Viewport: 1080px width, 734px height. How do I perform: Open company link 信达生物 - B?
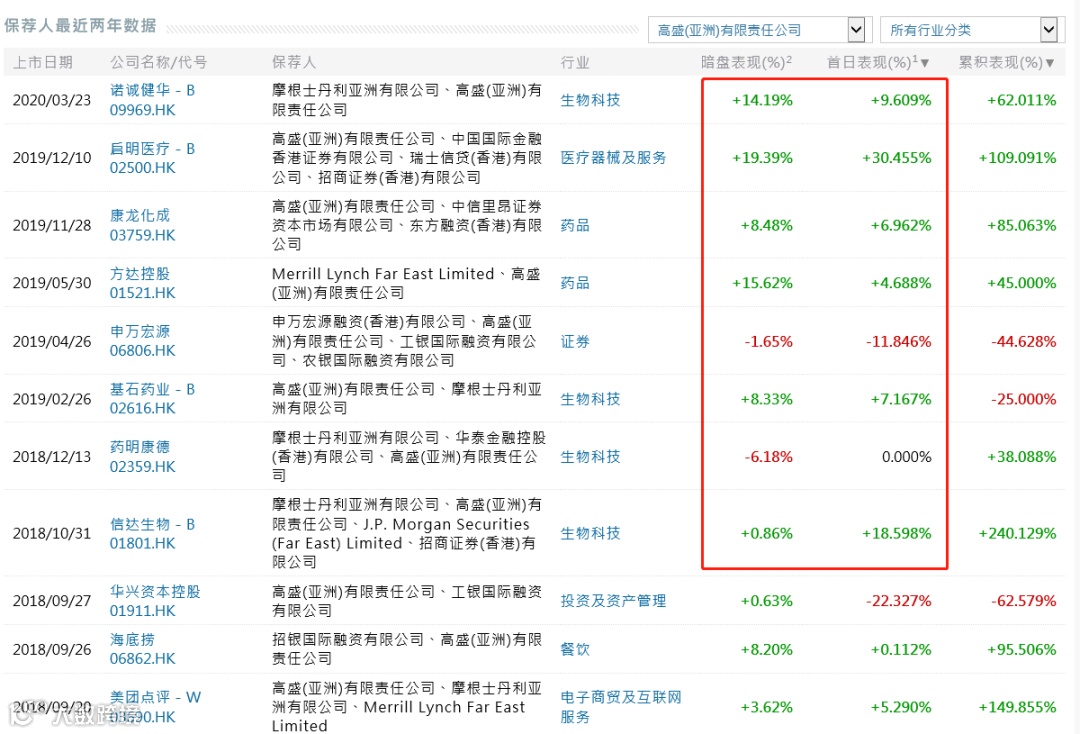tap(152, 525)
